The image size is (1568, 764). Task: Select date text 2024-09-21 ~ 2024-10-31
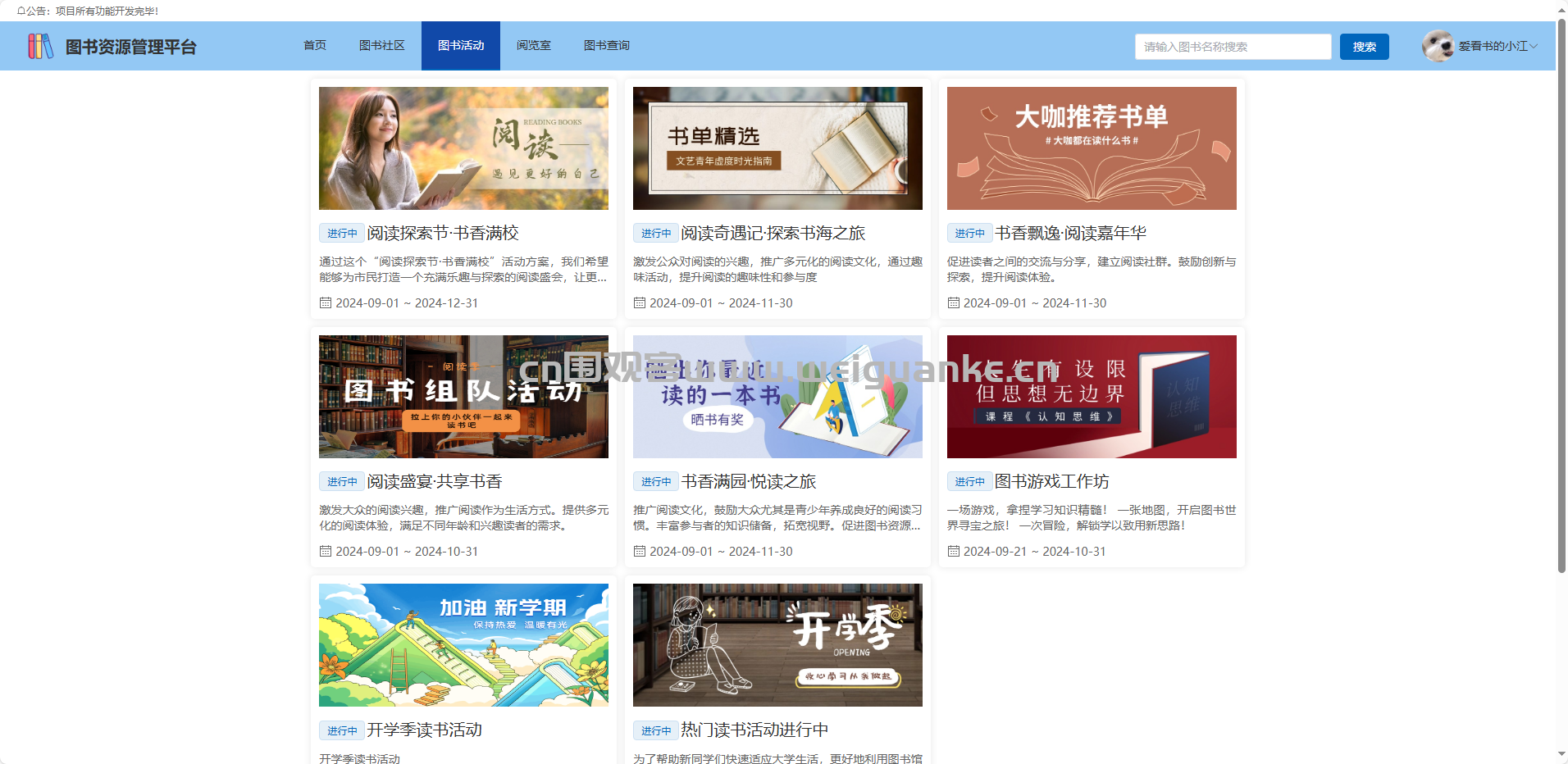coord(1035,551)
